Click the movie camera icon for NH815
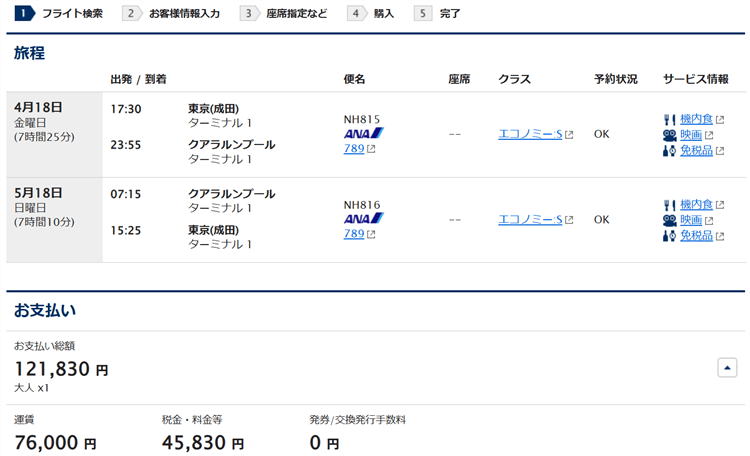Screen dimensions: 750x456 tap(670, 135)
